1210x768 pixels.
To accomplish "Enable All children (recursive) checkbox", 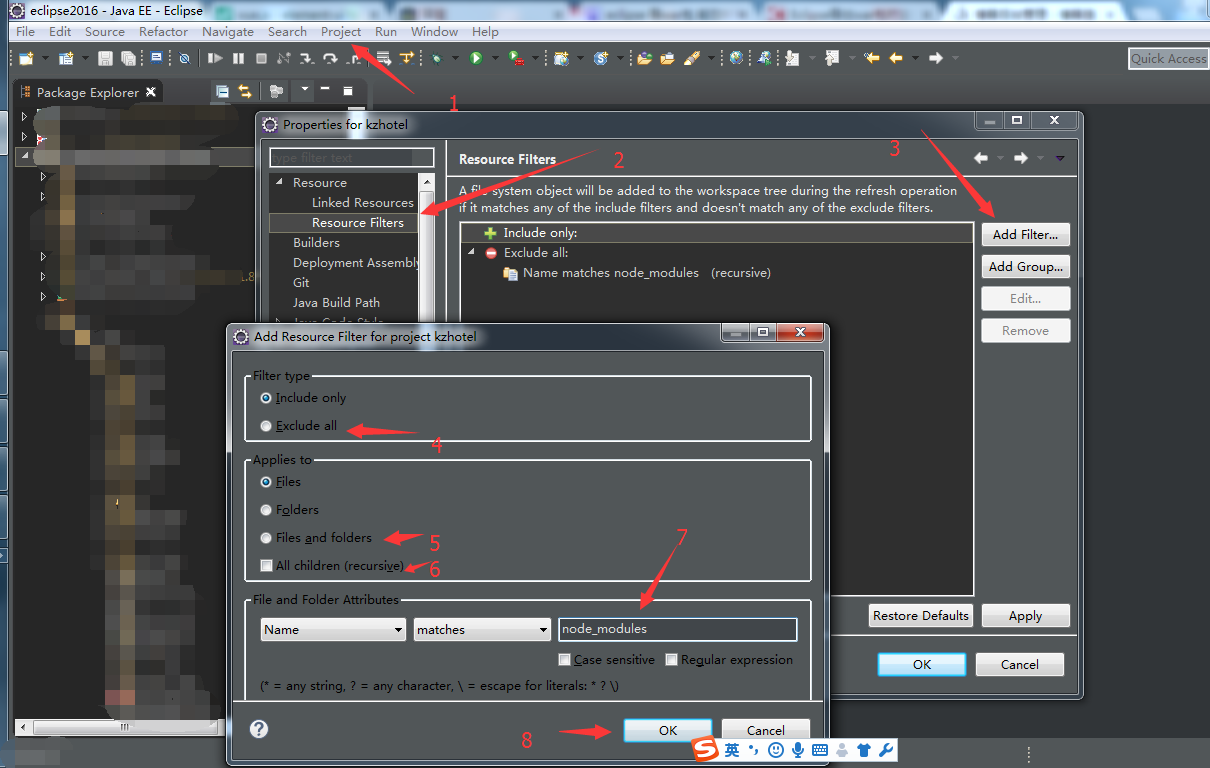I will click(266, 566).
